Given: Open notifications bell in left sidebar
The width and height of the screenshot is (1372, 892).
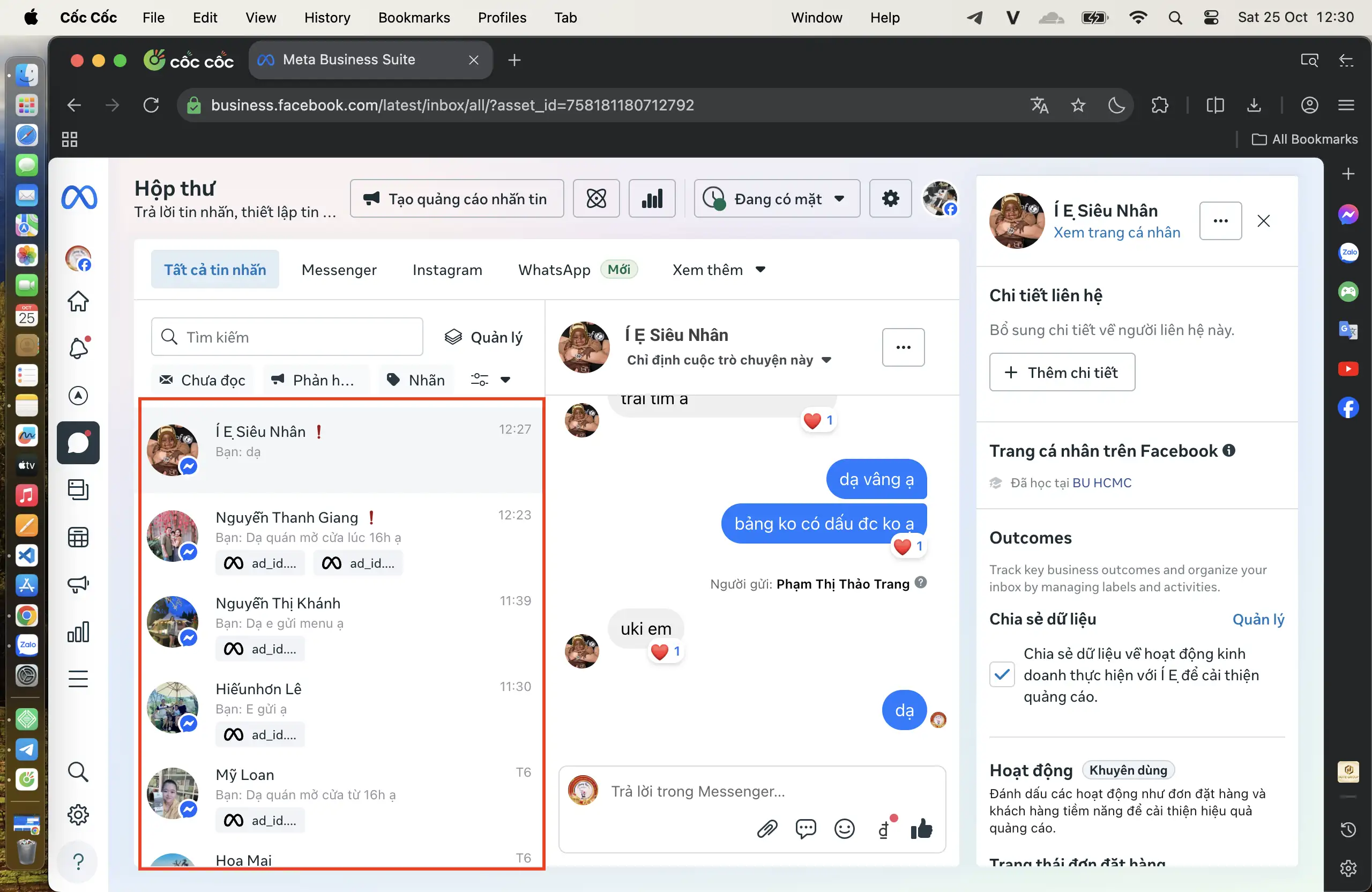Looking at the screenshot, I should click(78, 348).
